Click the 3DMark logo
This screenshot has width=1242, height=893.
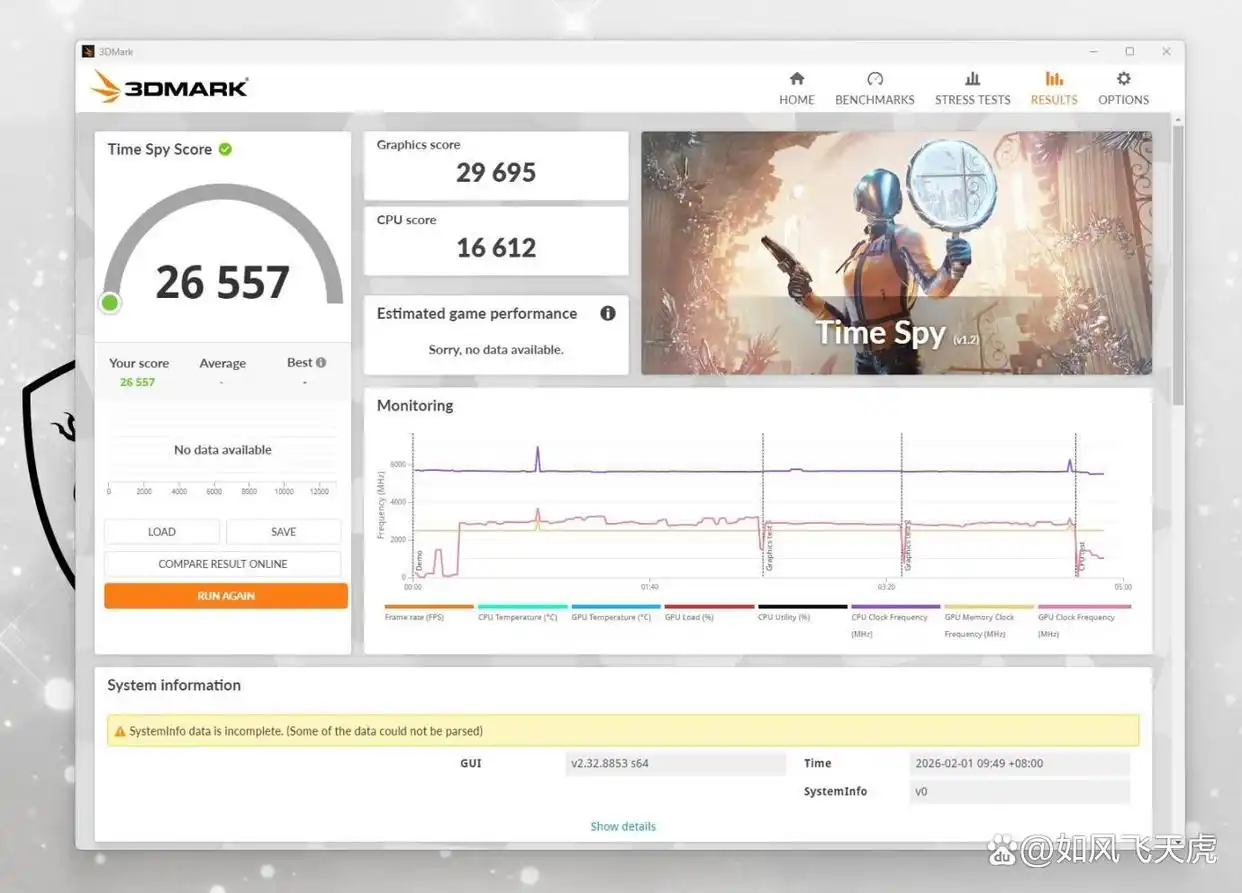[x=169, y=87]
